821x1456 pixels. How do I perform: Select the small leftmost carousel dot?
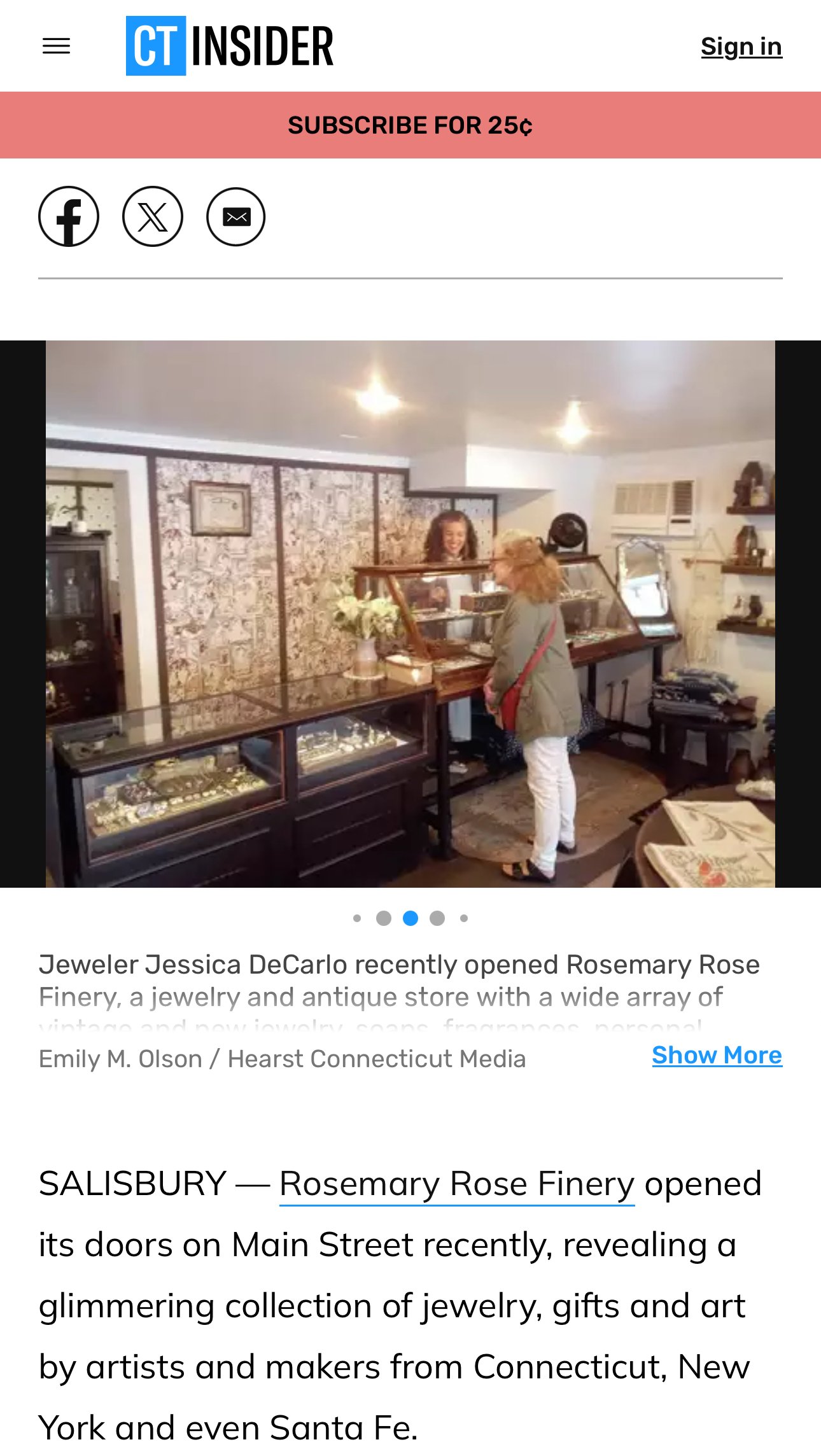coord(357,918)
